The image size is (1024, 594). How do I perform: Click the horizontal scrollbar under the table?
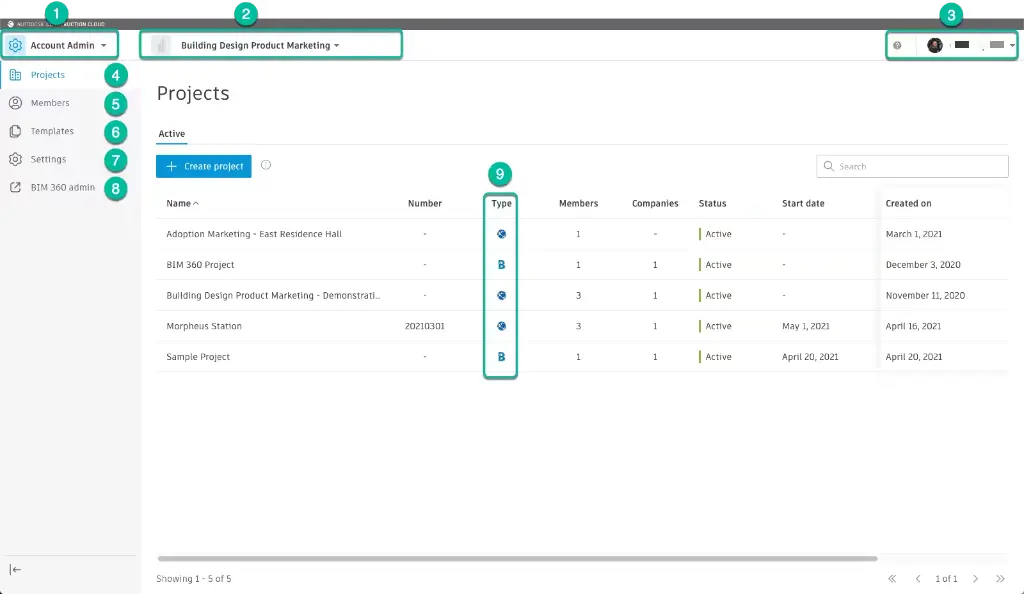pos(517,559)
